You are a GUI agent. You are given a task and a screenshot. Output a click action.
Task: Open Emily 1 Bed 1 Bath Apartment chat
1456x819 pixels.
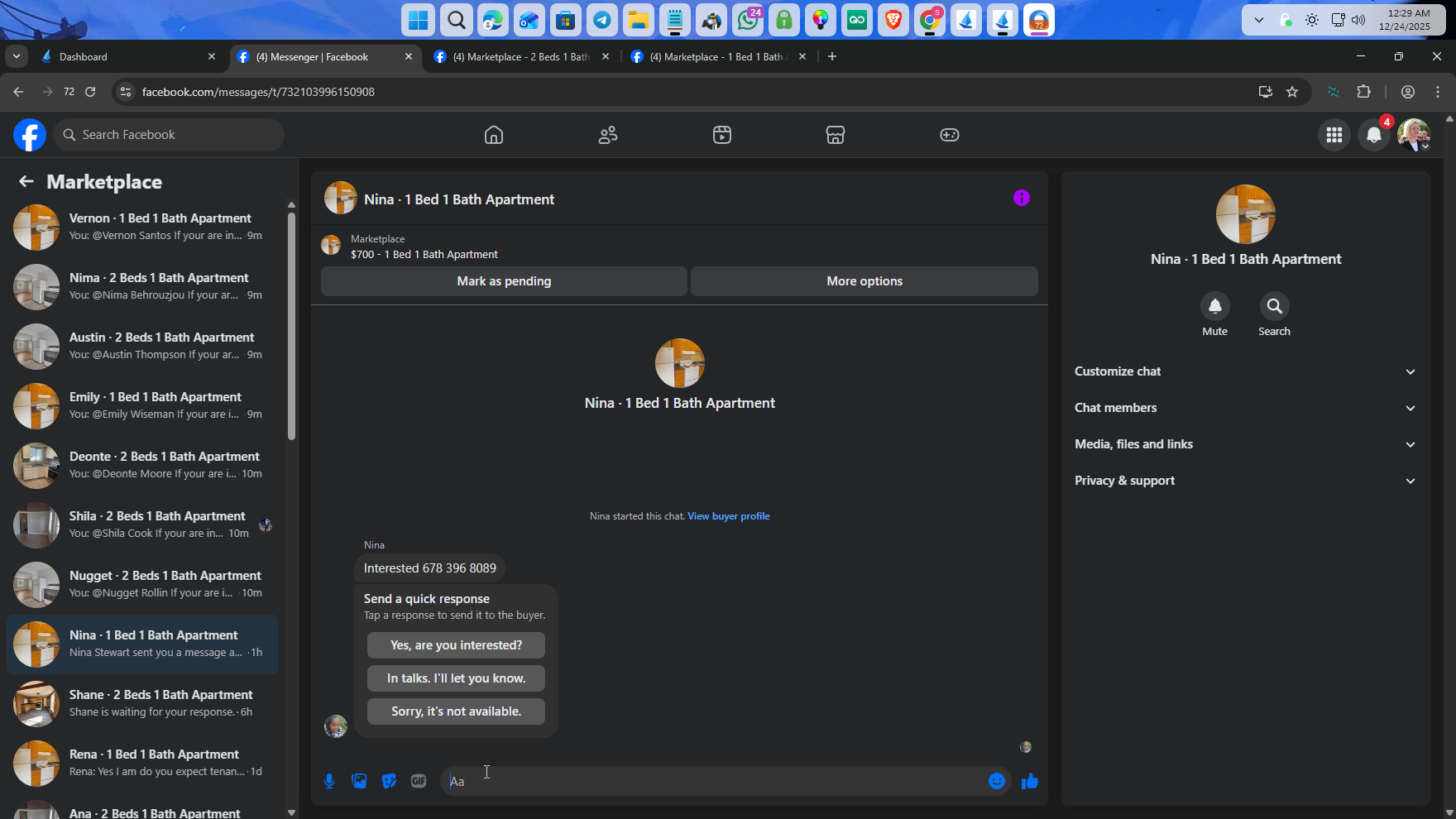[142, 405]
